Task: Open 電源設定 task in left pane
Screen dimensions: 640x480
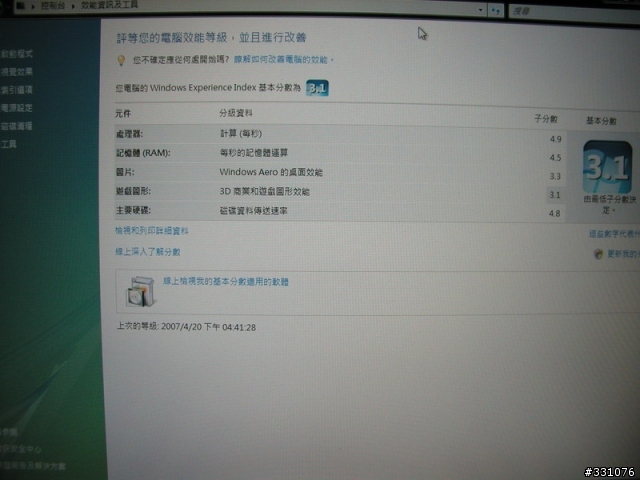Action: [x=16, y=108]
